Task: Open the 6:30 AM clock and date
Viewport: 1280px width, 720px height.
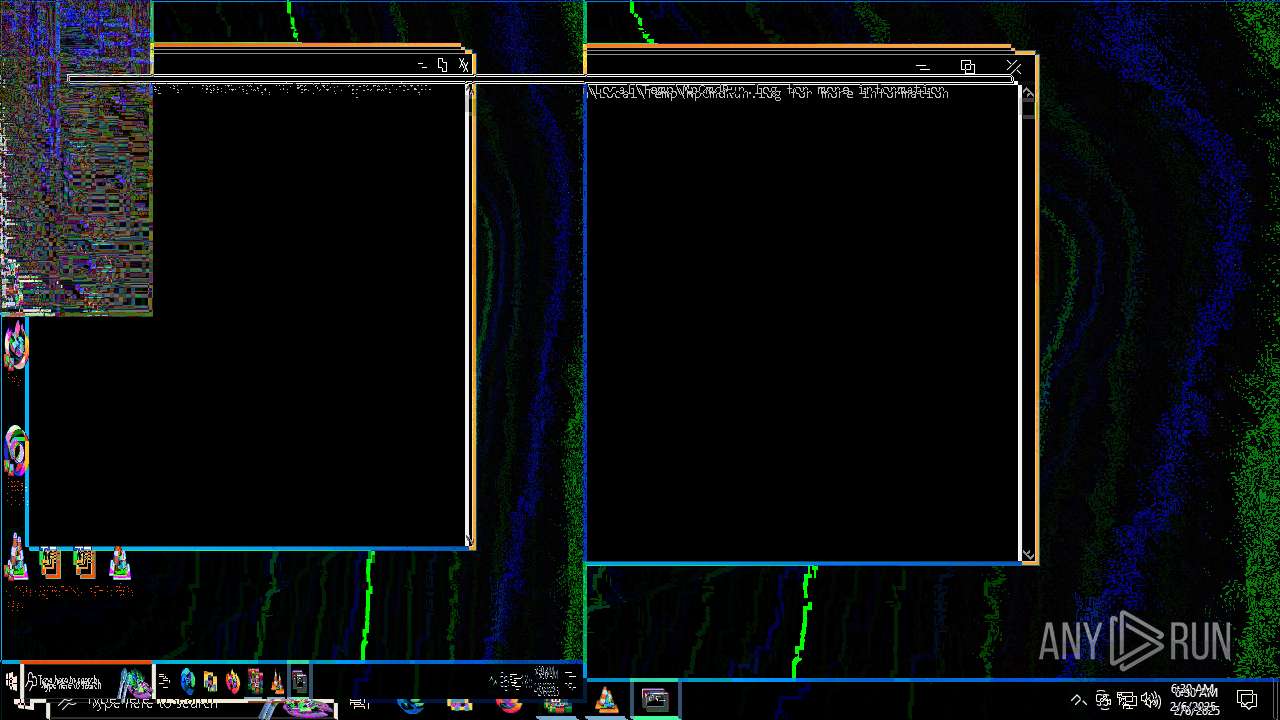Action: point(1194,700)
